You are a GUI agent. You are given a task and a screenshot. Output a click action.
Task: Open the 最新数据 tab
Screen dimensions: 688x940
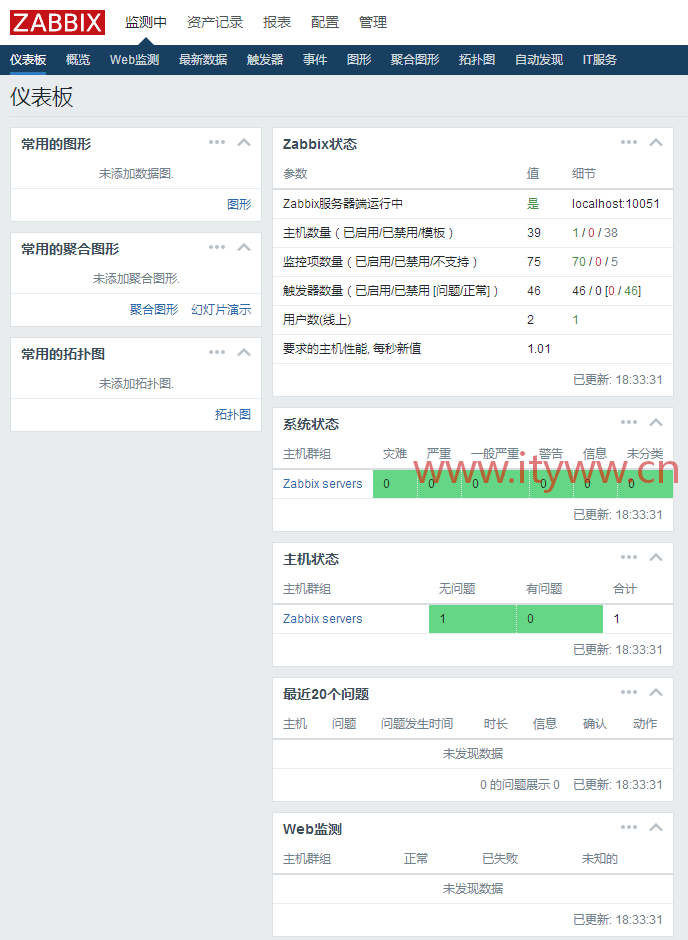(203, 60)
